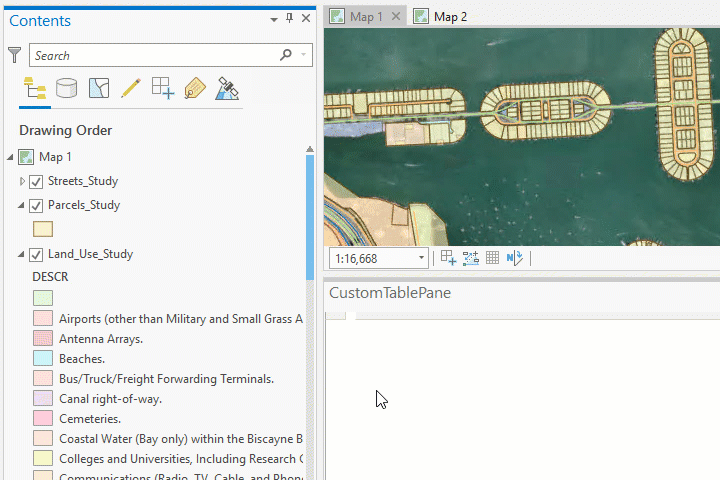Close the Contents pane

(x=306, y=18)
